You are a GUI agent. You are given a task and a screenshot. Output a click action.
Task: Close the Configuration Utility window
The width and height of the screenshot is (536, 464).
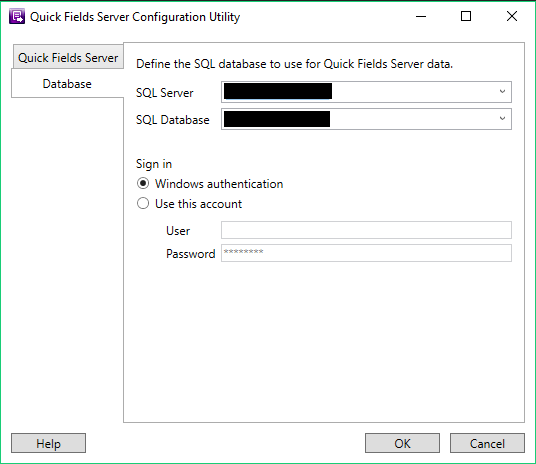click(512, 16)
